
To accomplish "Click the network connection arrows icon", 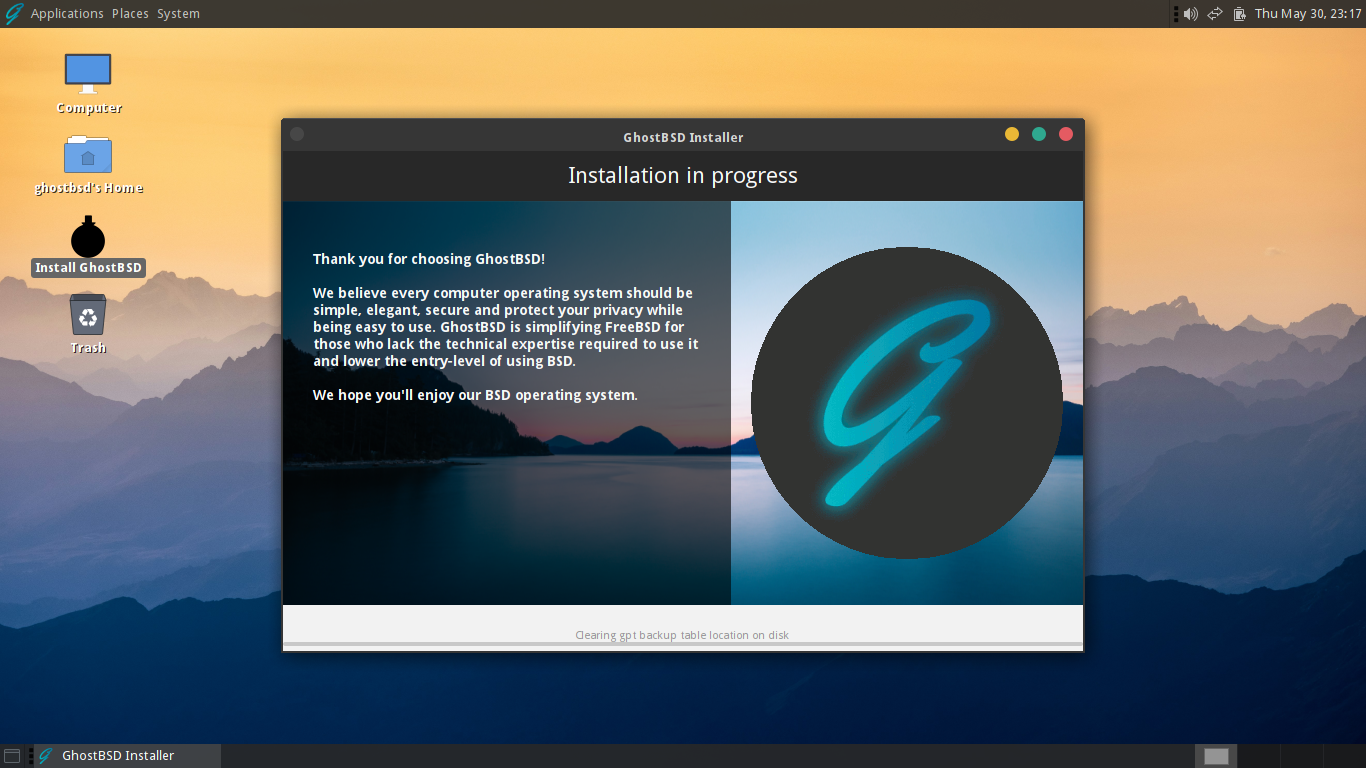I will click(x=1215, y=14).
